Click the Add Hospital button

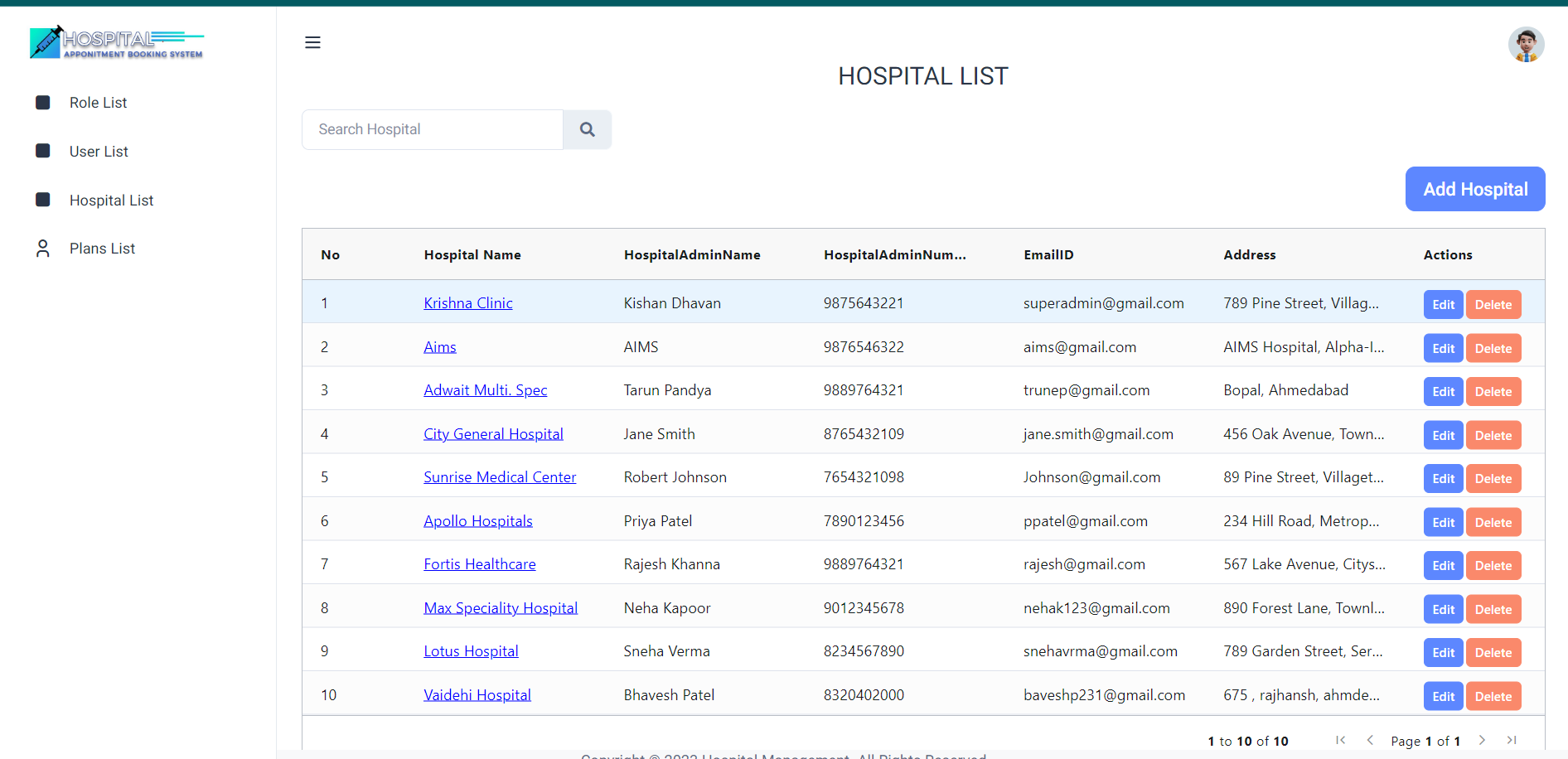coord(1474,189)
